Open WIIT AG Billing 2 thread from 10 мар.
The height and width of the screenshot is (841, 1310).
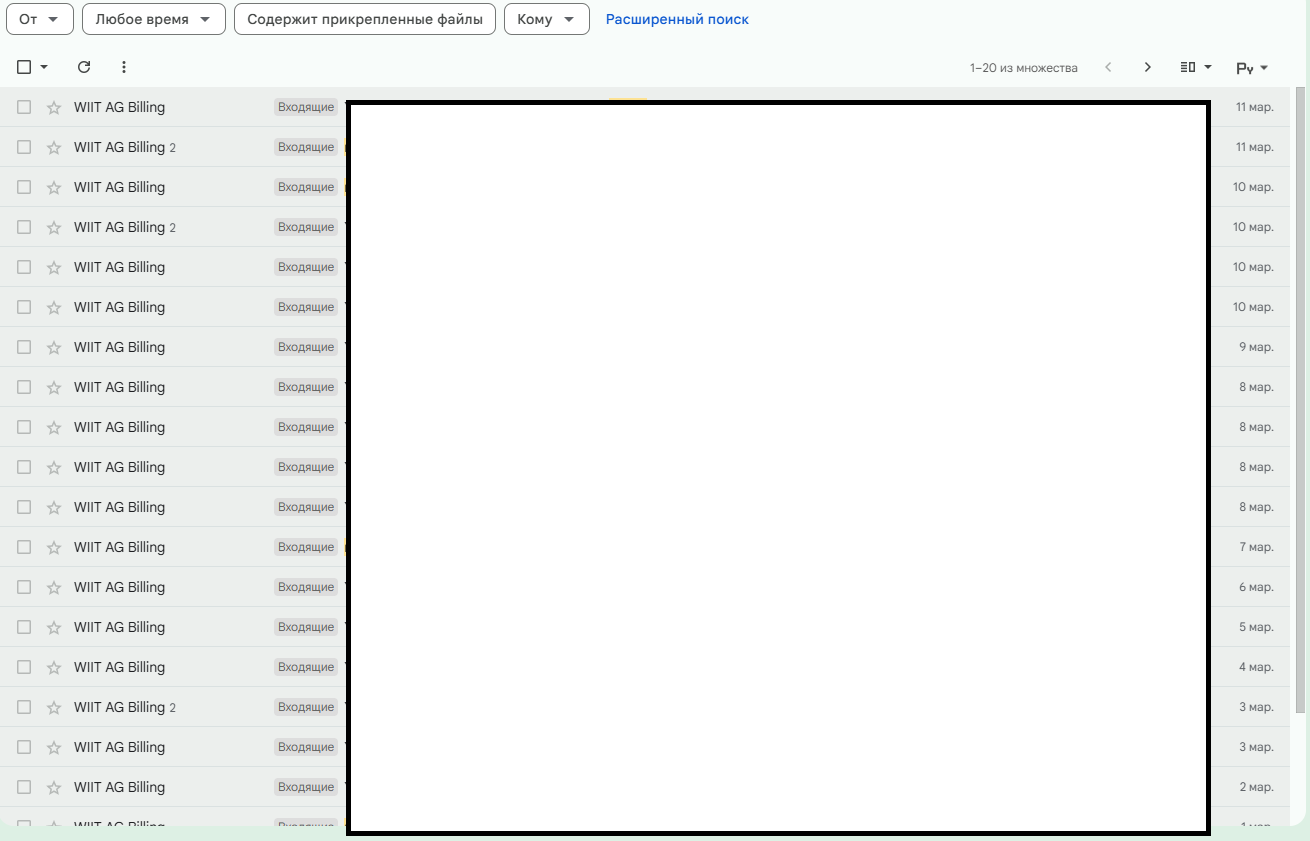[x=644, y=227]
